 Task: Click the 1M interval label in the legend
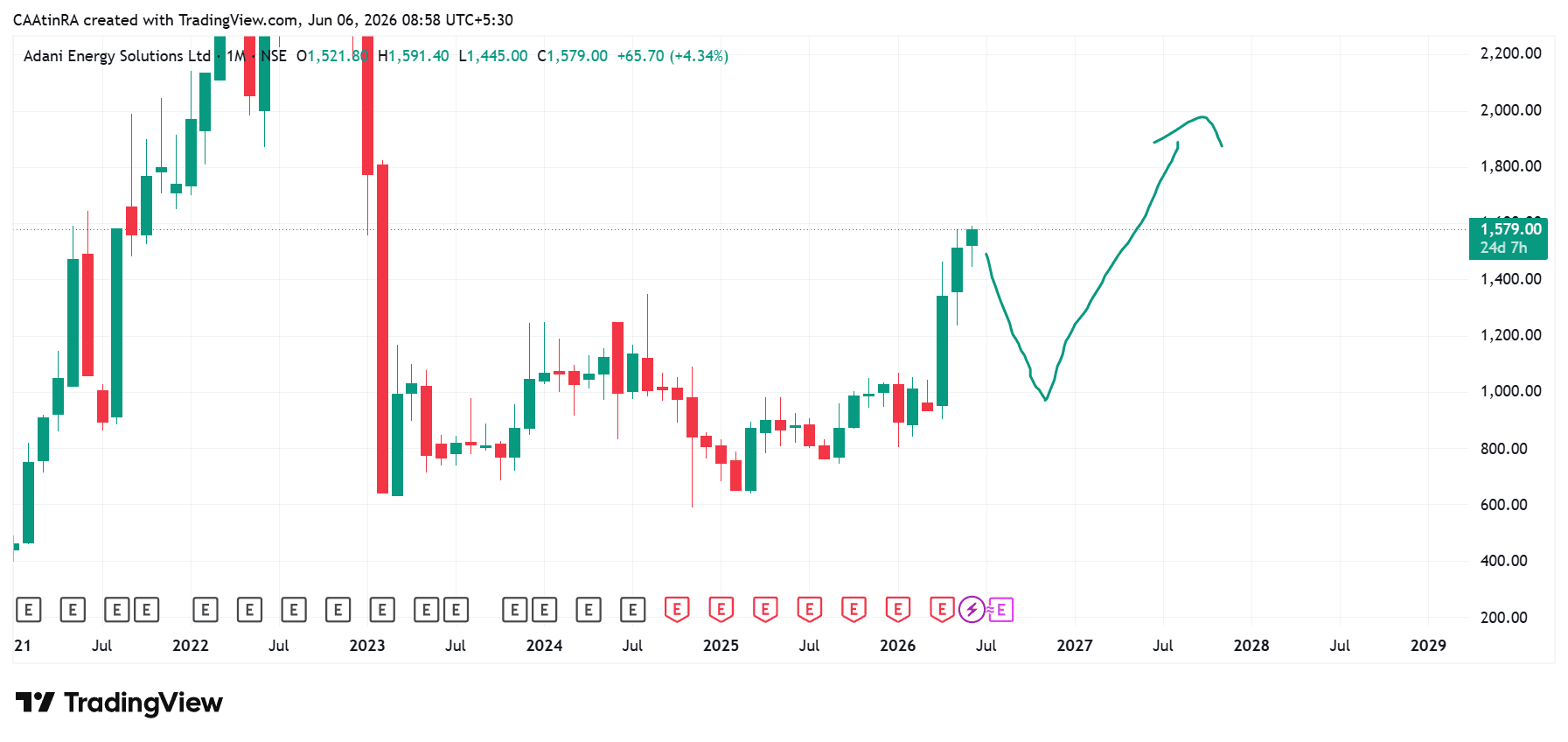pyautogui.click(x=236, y=56)
